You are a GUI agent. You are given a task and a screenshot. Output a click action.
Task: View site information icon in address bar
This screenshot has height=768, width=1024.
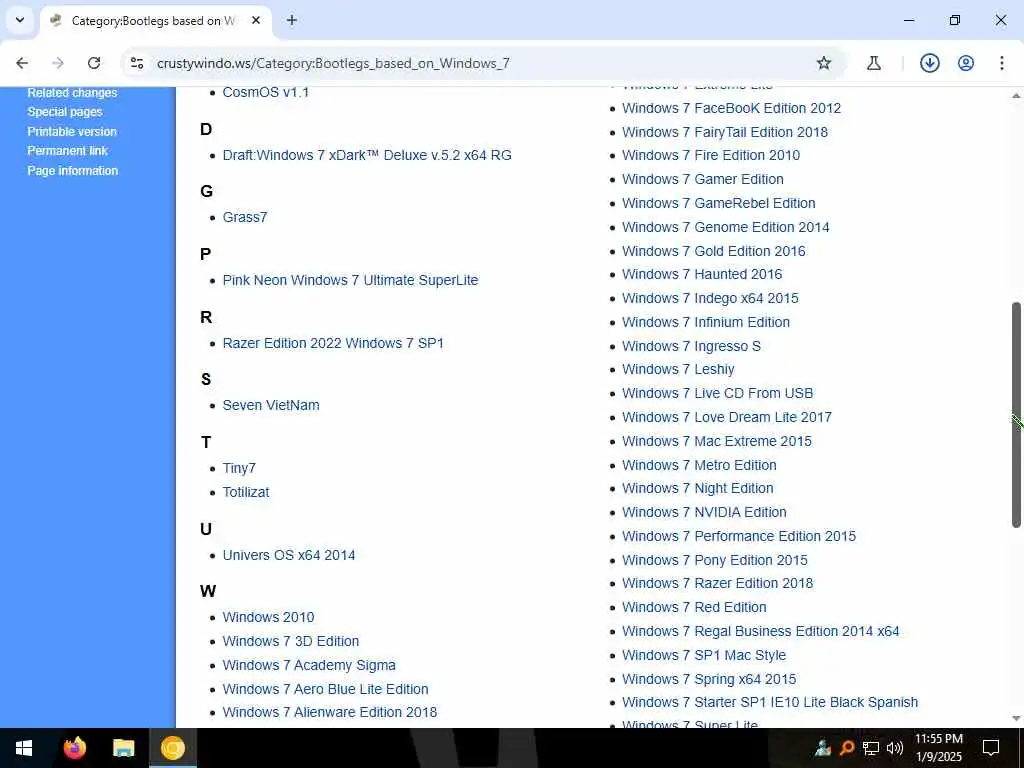click(x=137, y=63)
